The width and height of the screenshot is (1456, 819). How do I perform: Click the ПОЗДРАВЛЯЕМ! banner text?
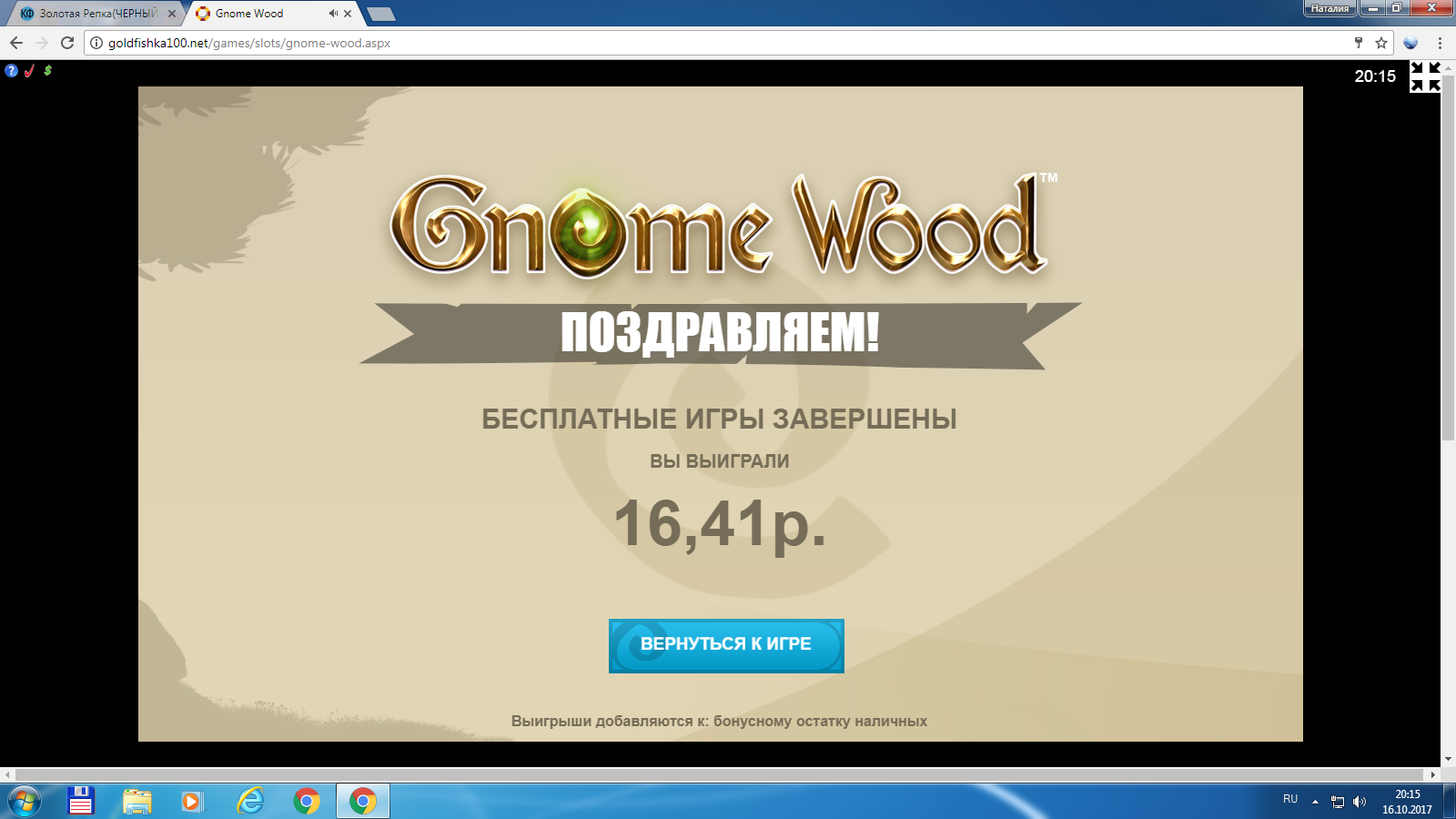pyautogui.click(x=720, y=331)
